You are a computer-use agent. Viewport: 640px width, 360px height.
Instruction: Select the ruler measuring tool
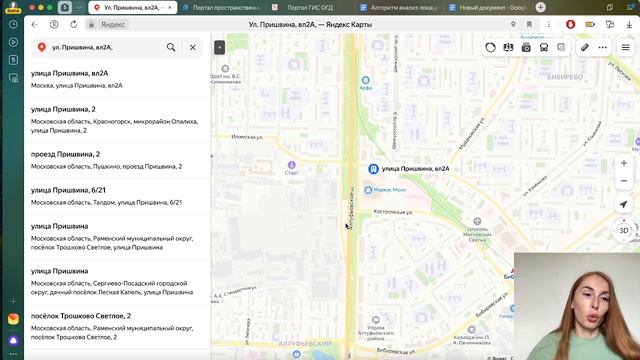pyautogui.click(x=584, y=47)
